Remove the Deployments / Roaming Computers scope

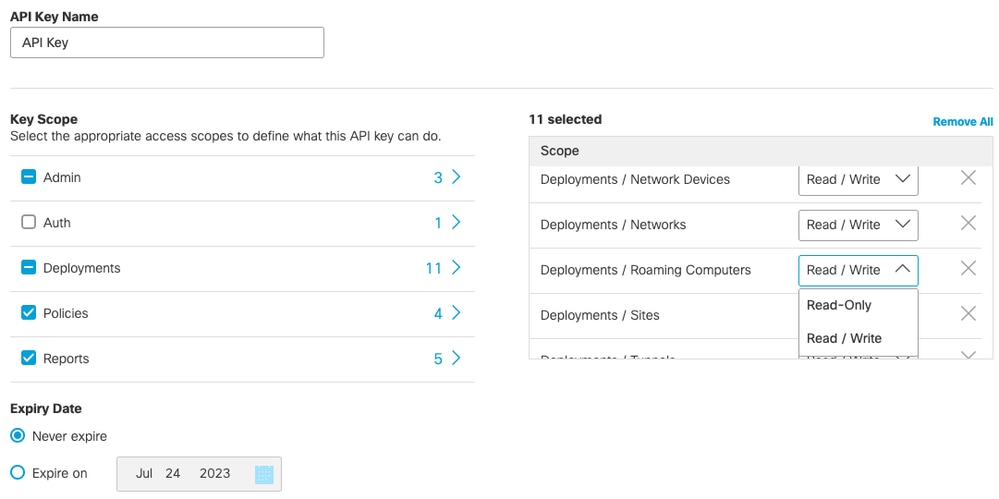point(968,268)
